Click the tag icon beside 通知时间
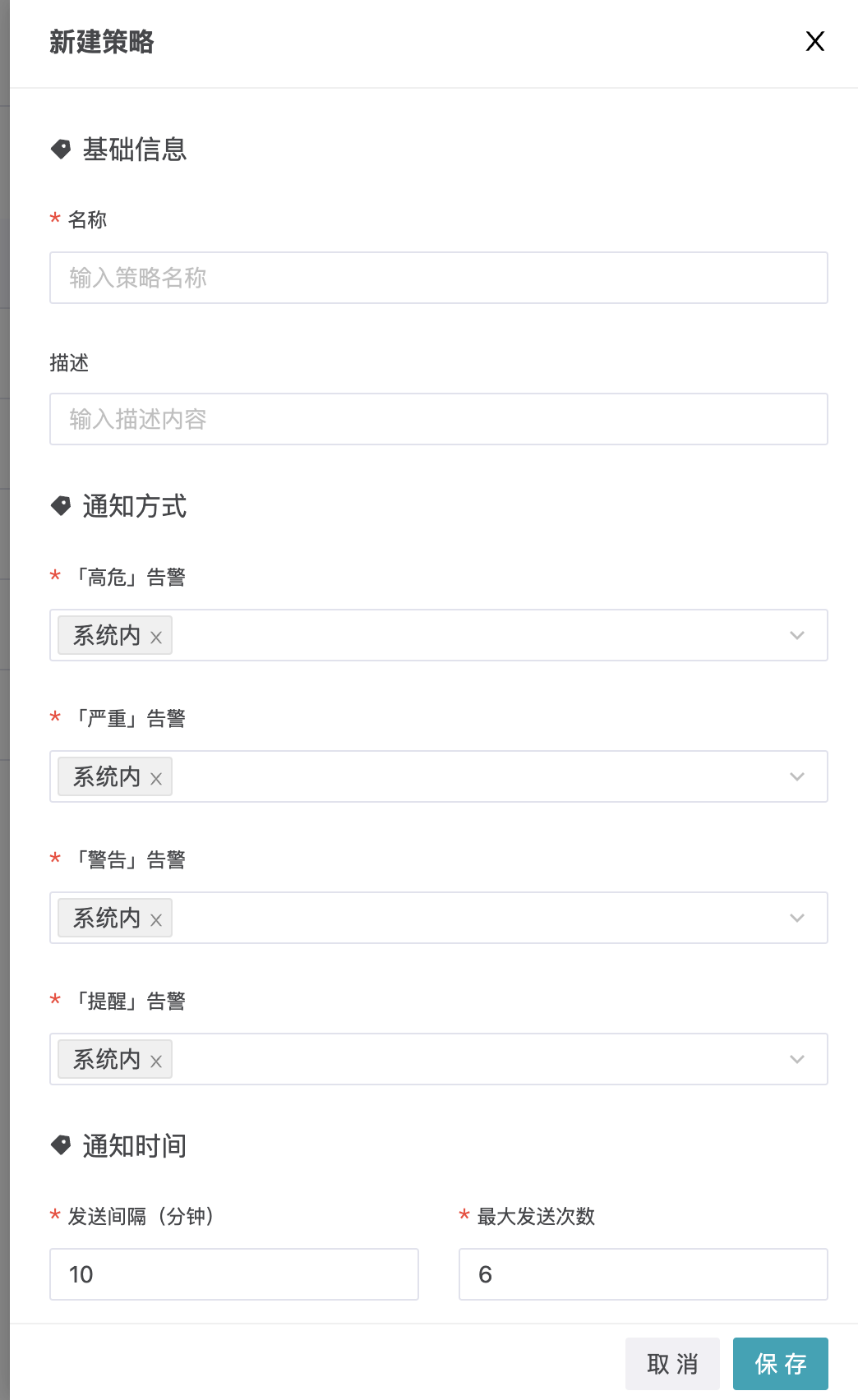Image resolution: width=858 pixels, height=1400 pixels. (x=61, y=1144)
